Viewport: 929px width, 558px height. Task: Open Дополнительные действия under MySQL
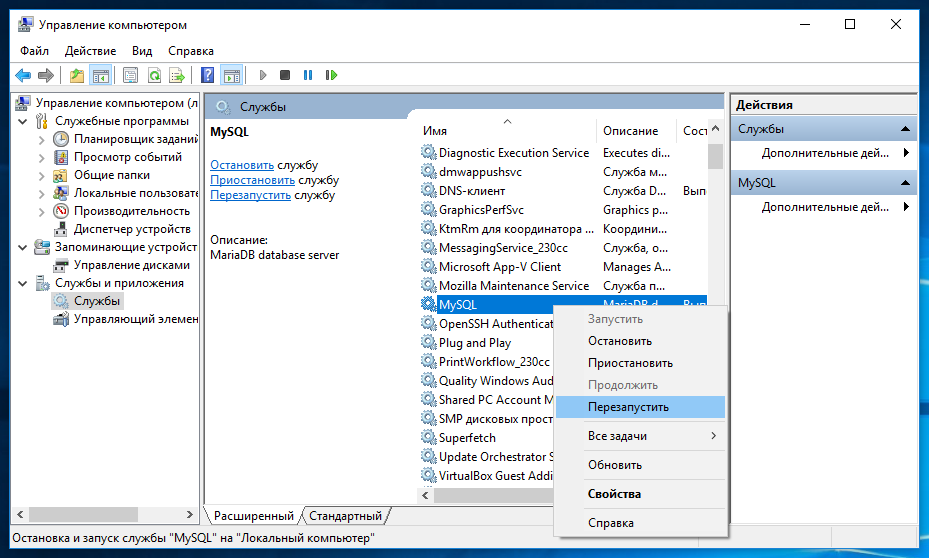point(825,207)
